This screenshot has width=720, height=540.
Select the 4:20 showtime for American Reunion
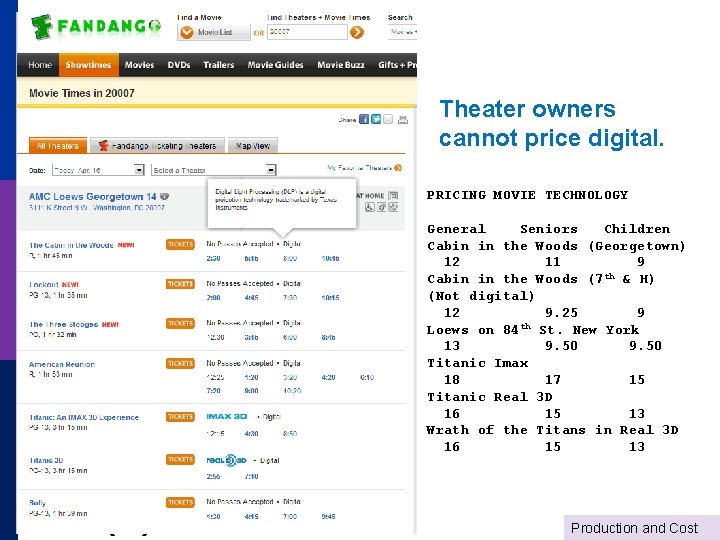pyautogui.click(x=328, y=377)
